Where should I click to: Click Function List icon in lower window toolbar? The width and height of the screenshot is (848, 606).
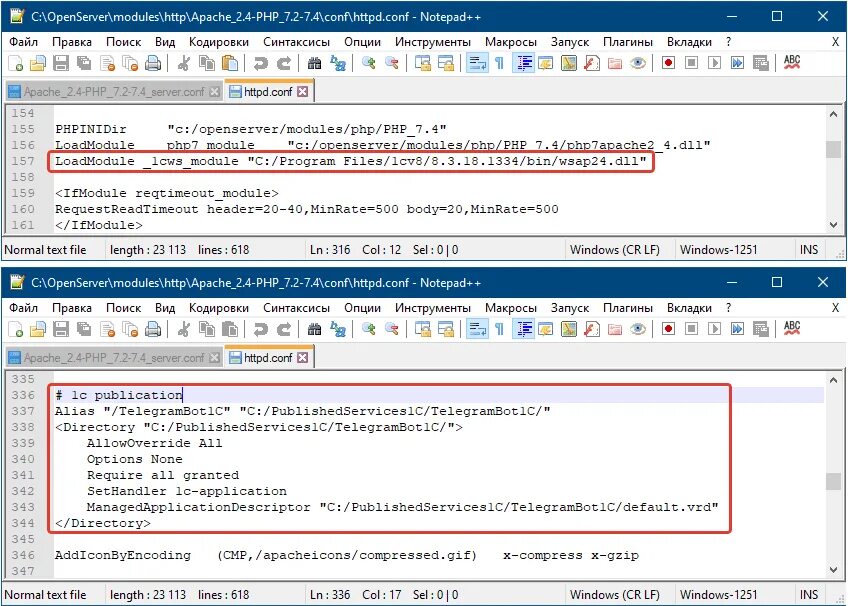point(592,329)
